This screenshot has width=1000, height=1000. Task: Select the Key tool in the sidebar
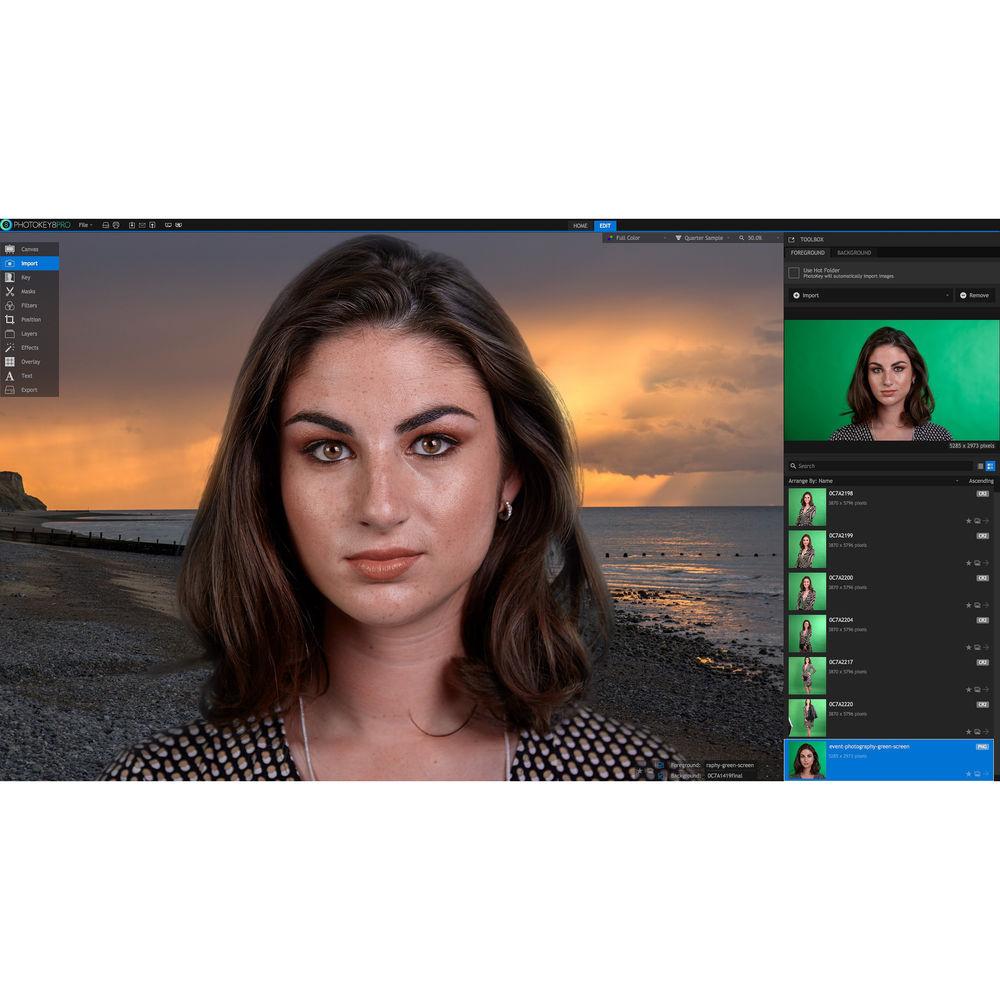[26, 277]
